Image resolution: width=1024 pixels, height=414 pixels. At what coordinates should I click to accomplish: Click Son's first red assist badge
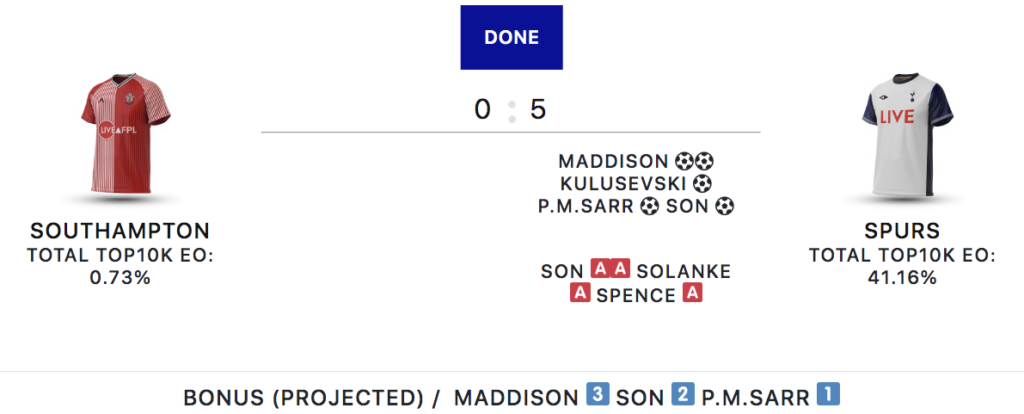tap(599, 270)
